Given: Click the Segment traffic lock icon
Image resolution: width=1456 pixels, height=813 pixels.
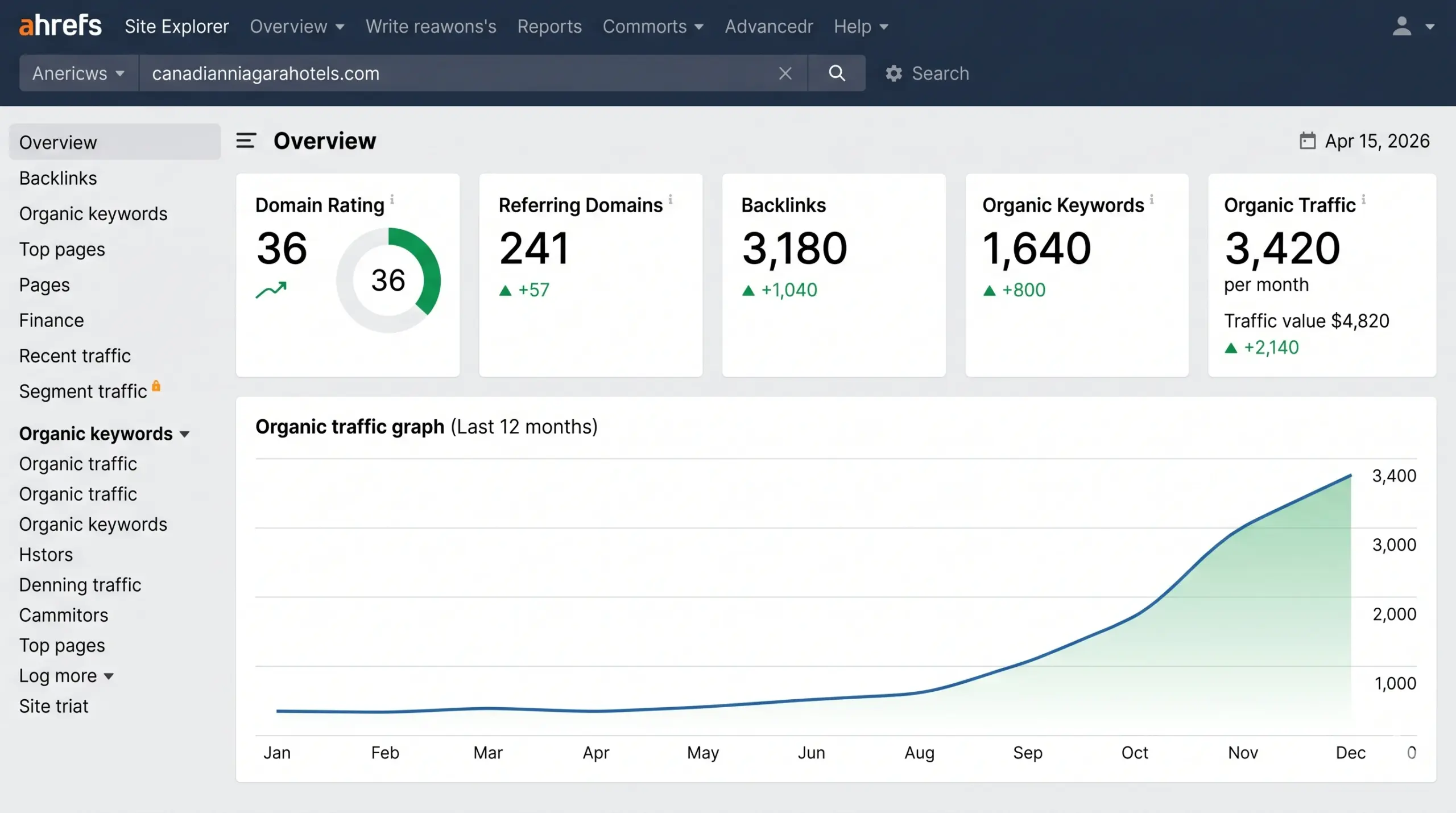Looking at the screenshot, I should (x=156, y=386).
